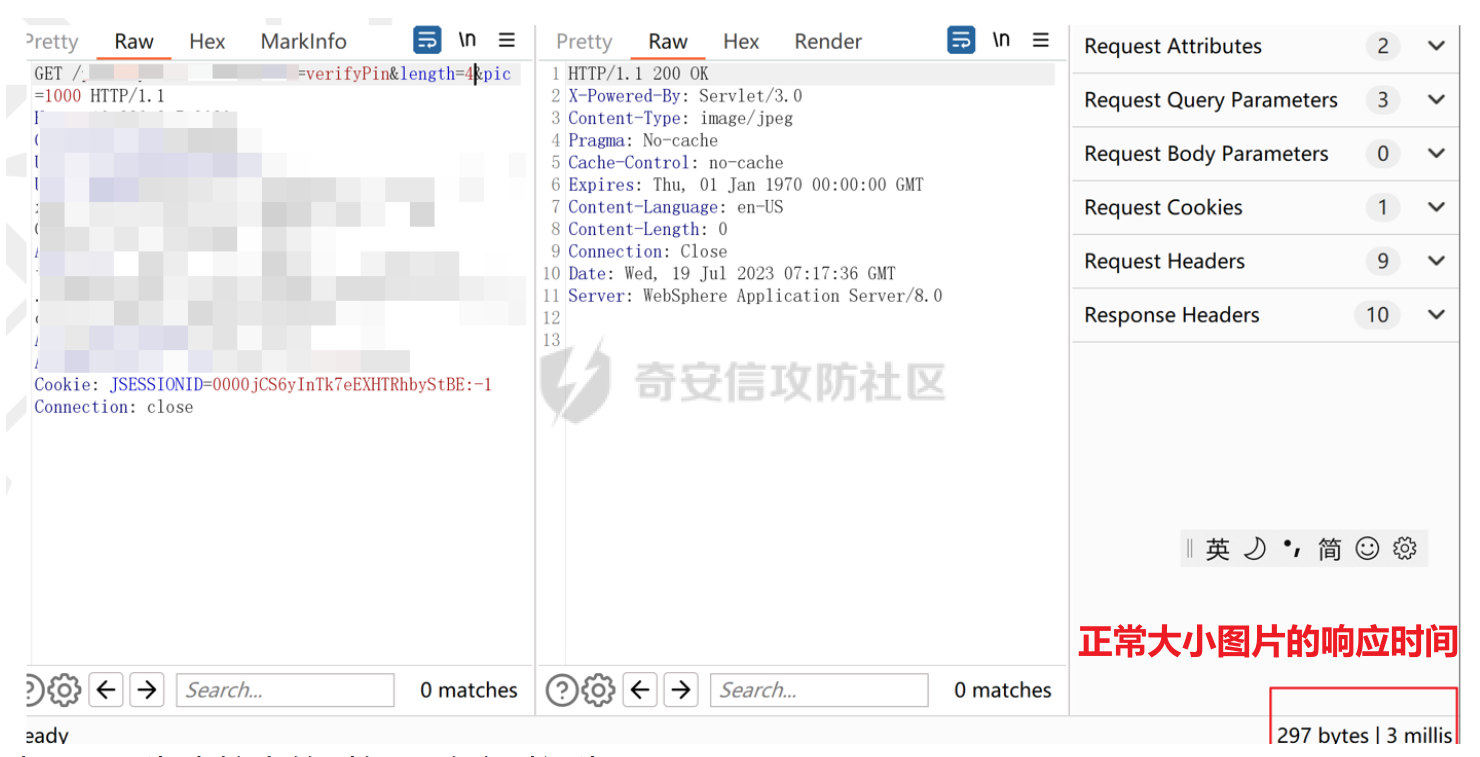Expand Request Attributes section

tap(1436, 46)
